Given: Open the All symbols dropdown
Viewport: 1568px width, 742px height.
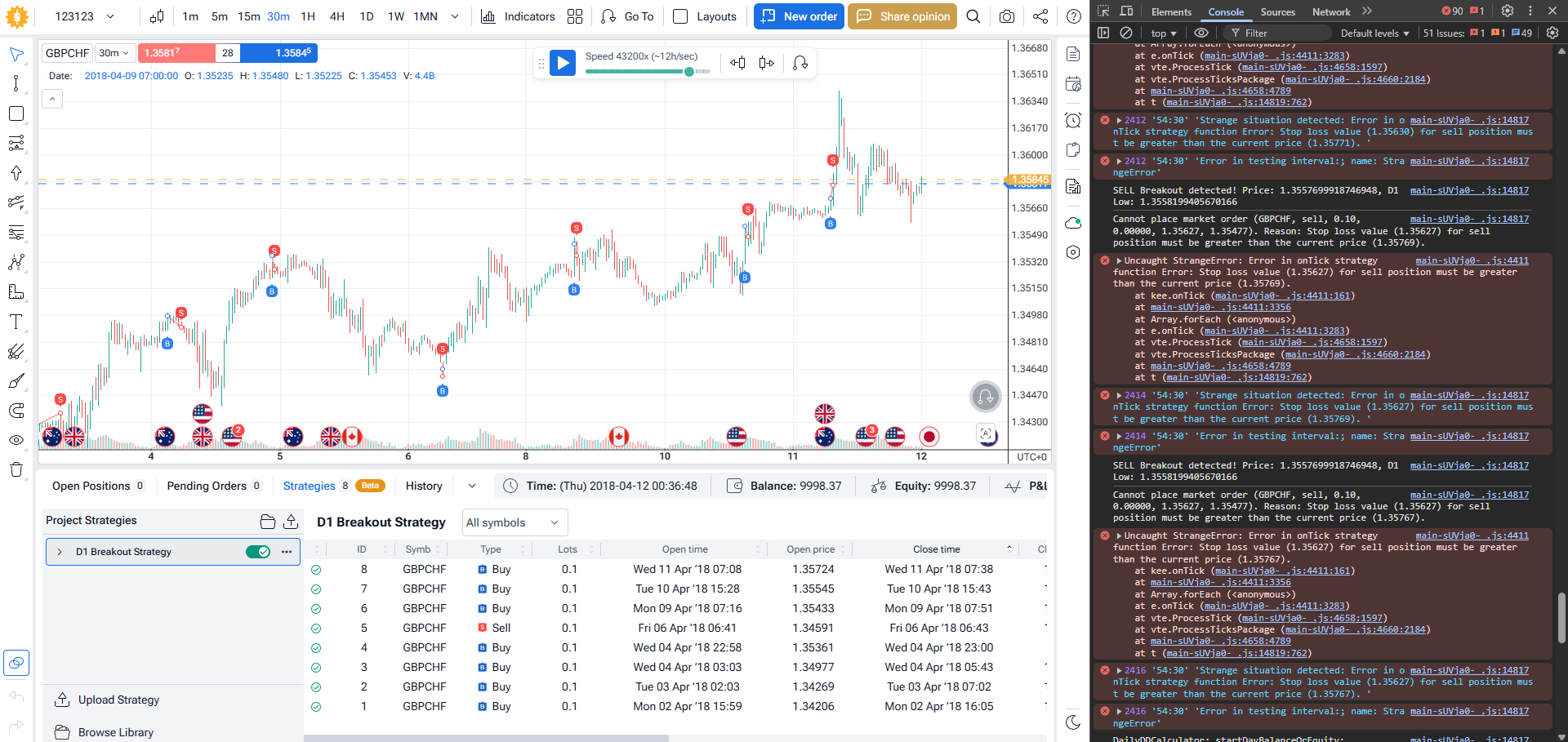Looking at the screenshot, I should coord(514,522).
